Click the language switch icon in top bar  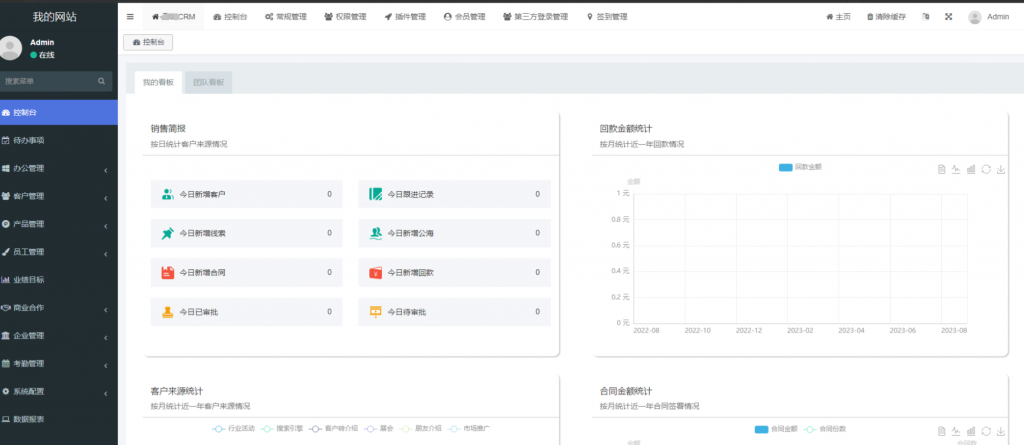[x=925, y=17]
